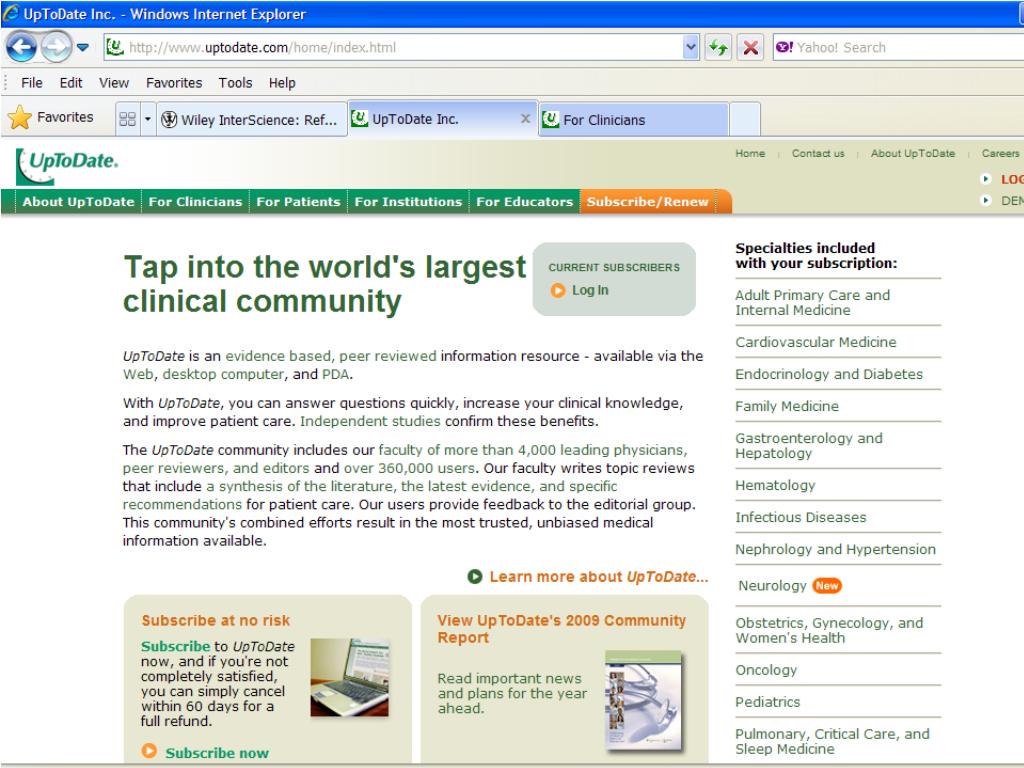Viewport: 1024px width, 768px height.
Task: Open the Favorites menu
Action: tap(174, 83)
